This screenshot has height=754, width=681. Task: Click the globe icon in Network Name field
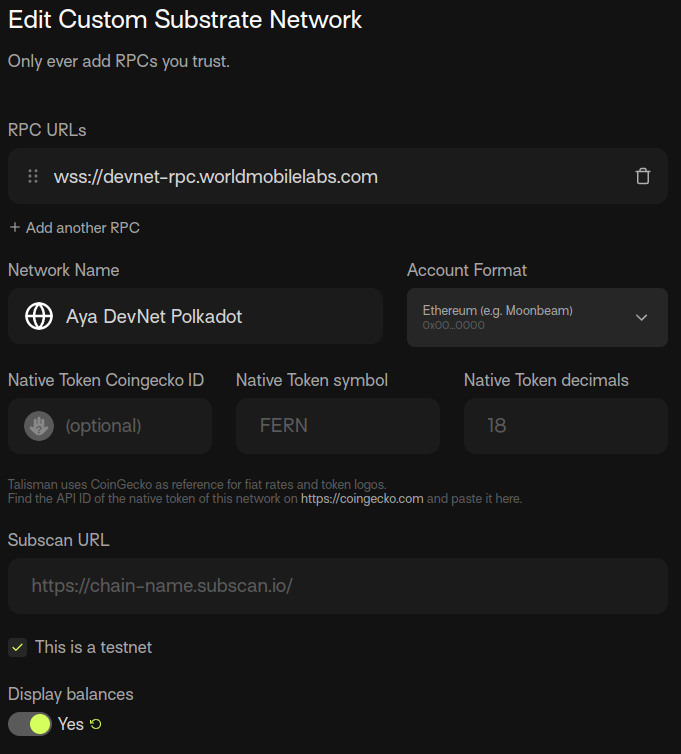coord(39,316)
